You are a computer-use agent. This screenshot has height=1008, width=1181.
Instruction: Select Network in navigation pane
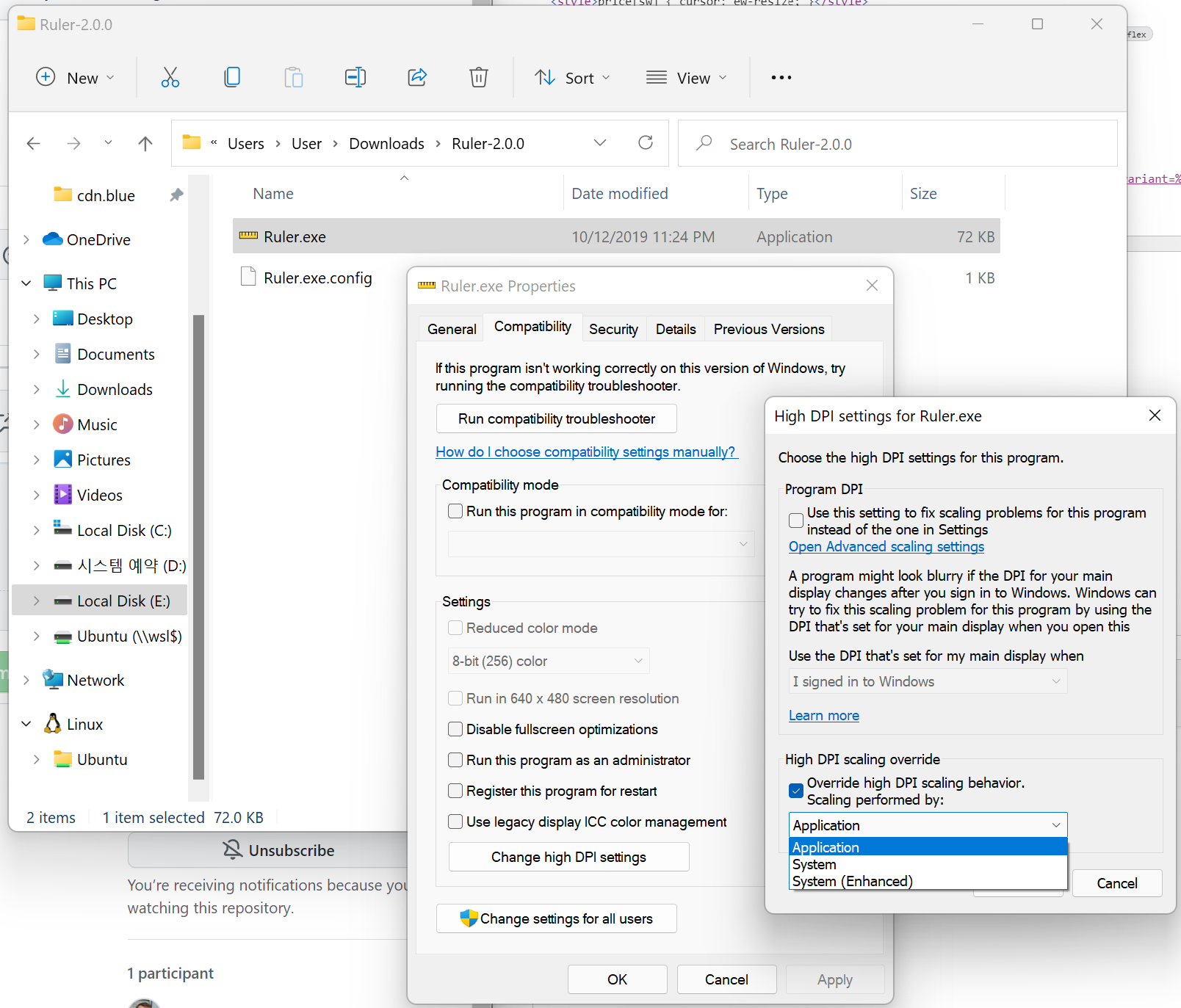point(95,680)
